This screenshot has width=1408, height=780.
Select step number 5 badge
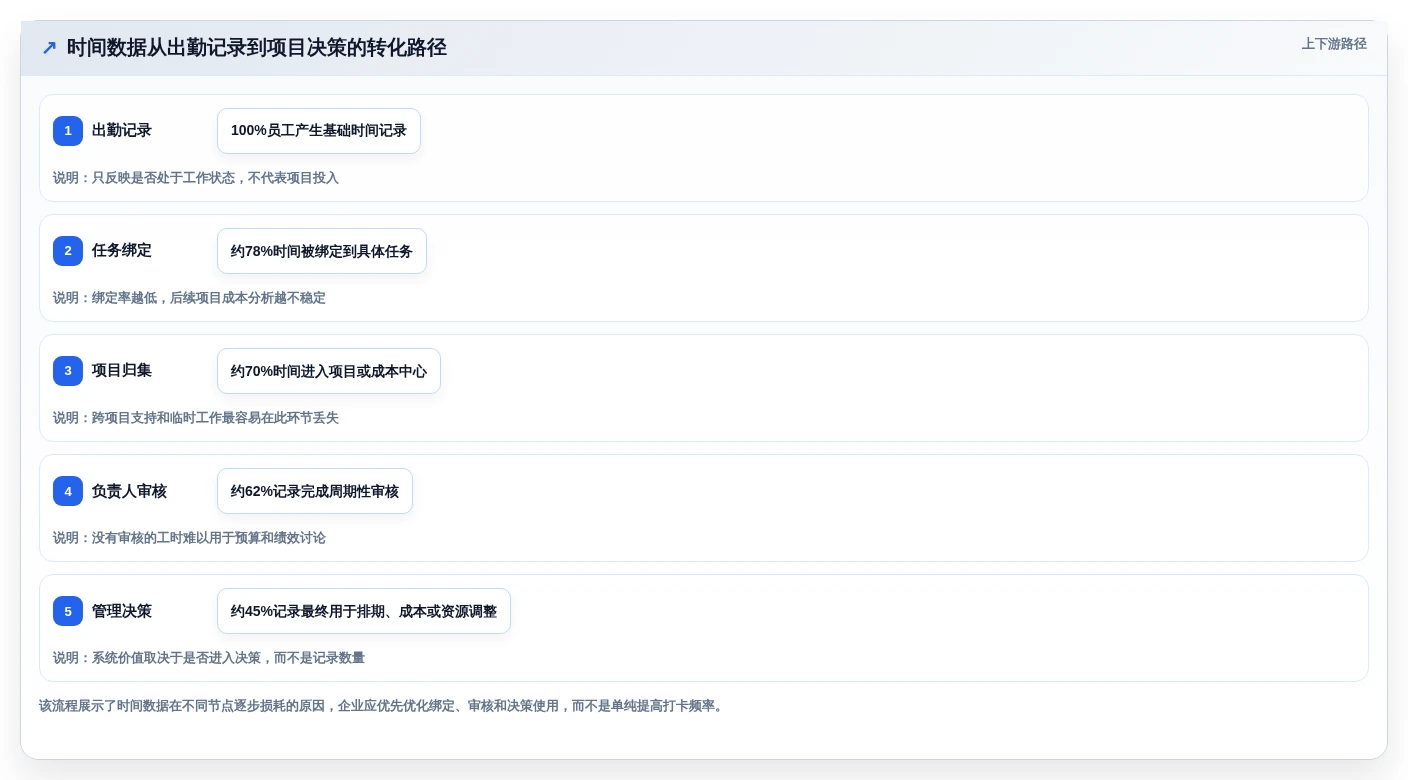(68, 611)
